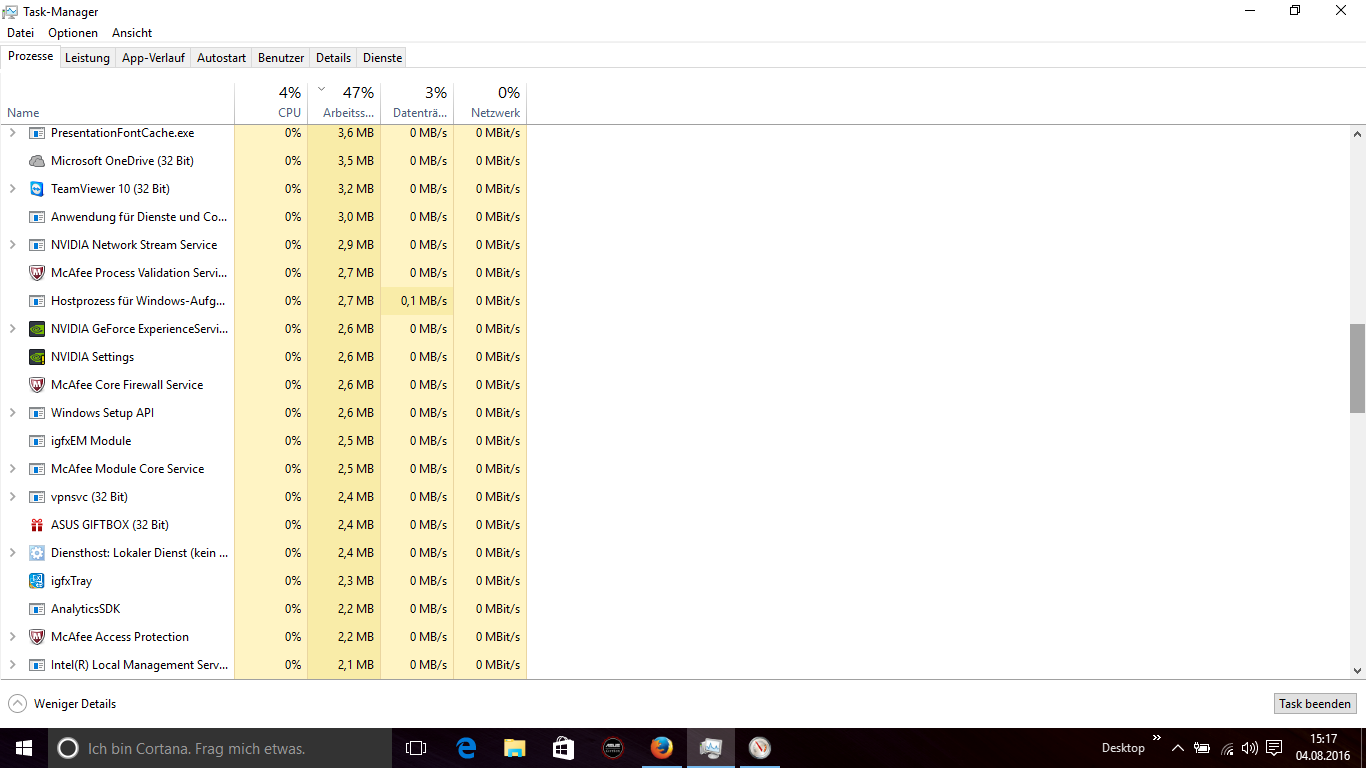Click the ASUS GIFTBOX gift icon
This screenshot has width=1366, height=768.
[37, 525]
